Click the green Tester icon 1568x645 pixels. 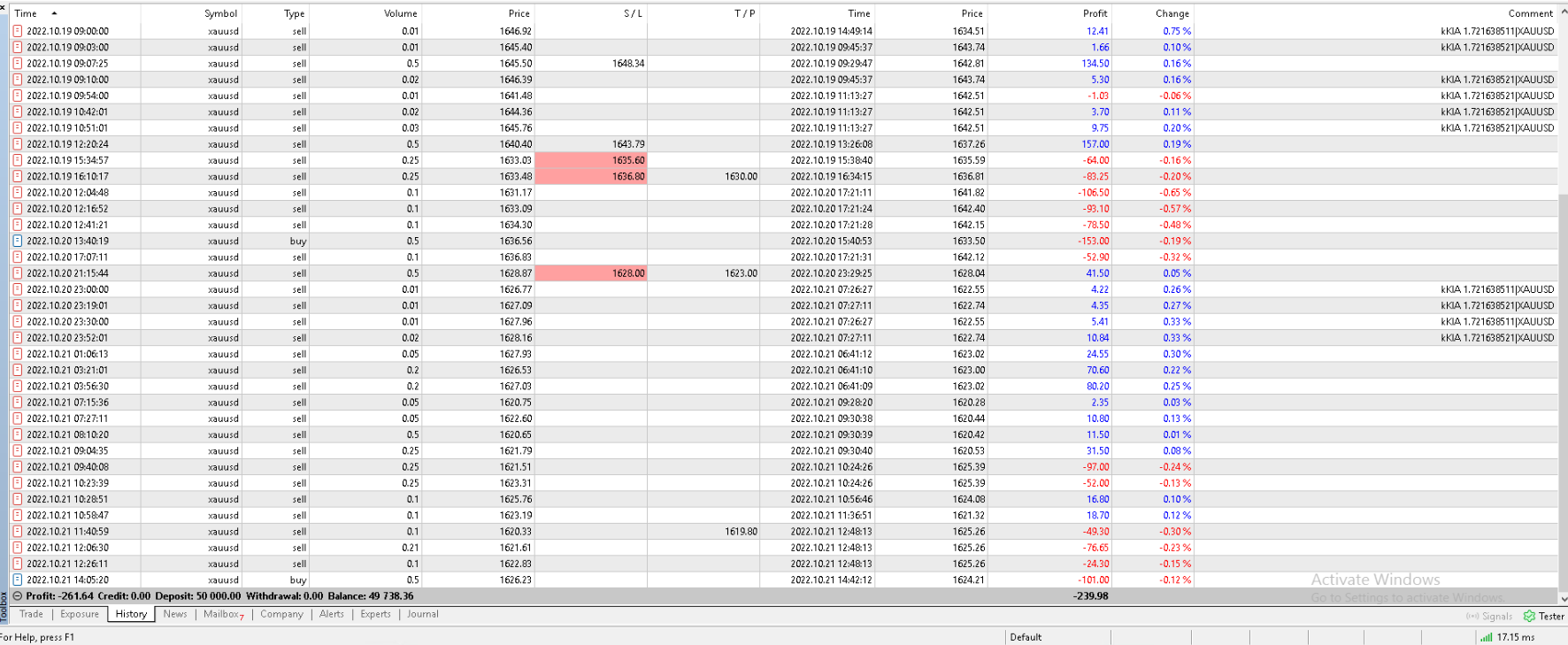1529,616
